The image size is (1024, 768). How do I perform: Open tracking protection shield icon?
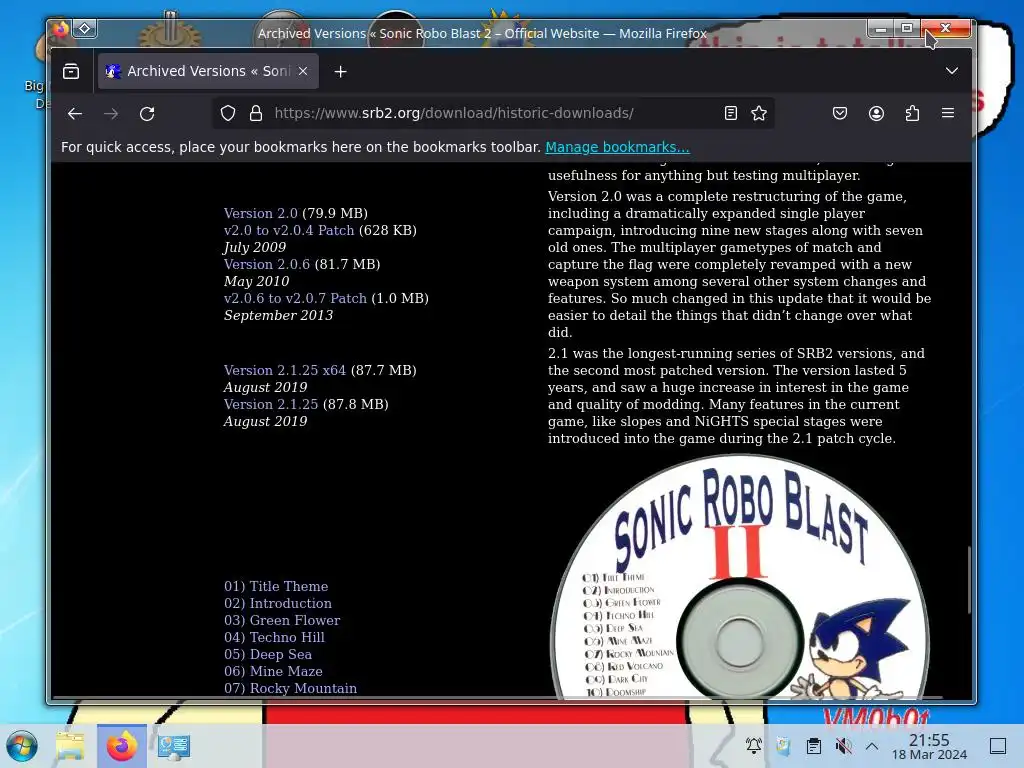tap(228, 114)
